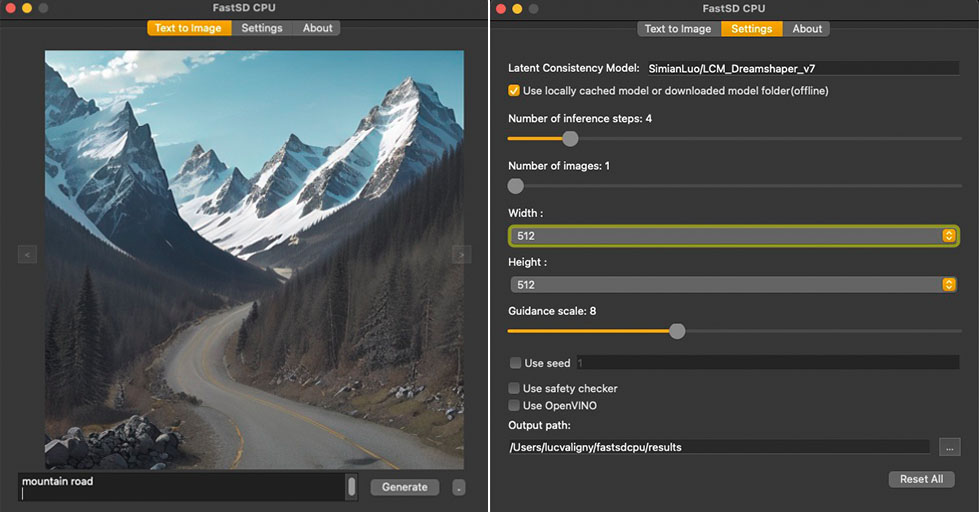Viewport: 979px width, 512px height.
Task: Toggle the Use OpenVINO checkbox
Action: click(515, 405)
